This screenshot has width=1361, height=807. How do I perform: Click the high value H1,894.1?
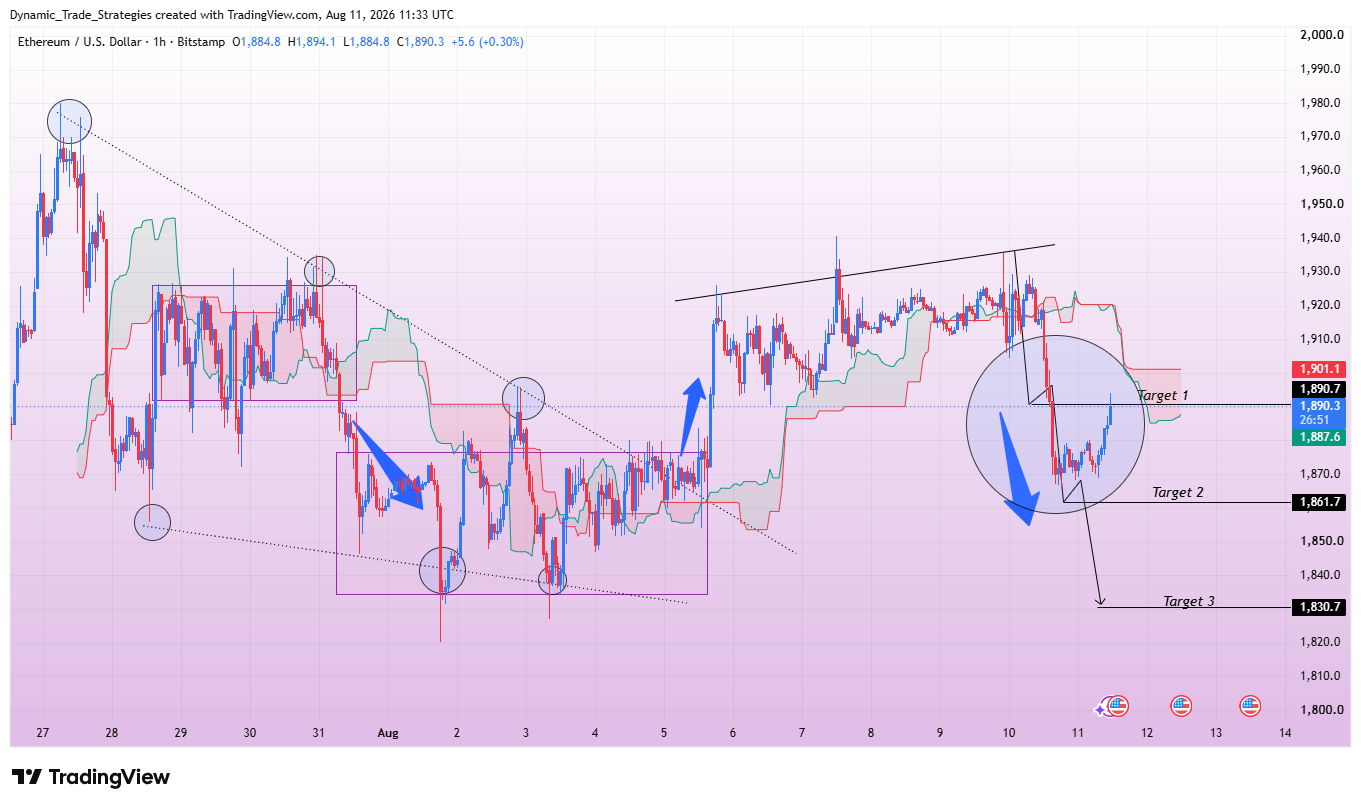pos(312,42)
